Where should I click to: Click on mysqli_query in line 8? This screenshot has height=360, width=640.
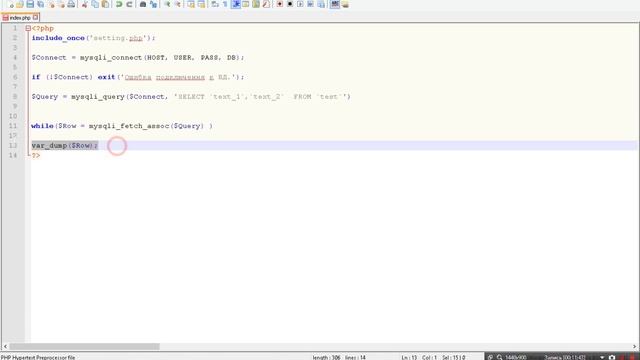click(x=98, y=97)
